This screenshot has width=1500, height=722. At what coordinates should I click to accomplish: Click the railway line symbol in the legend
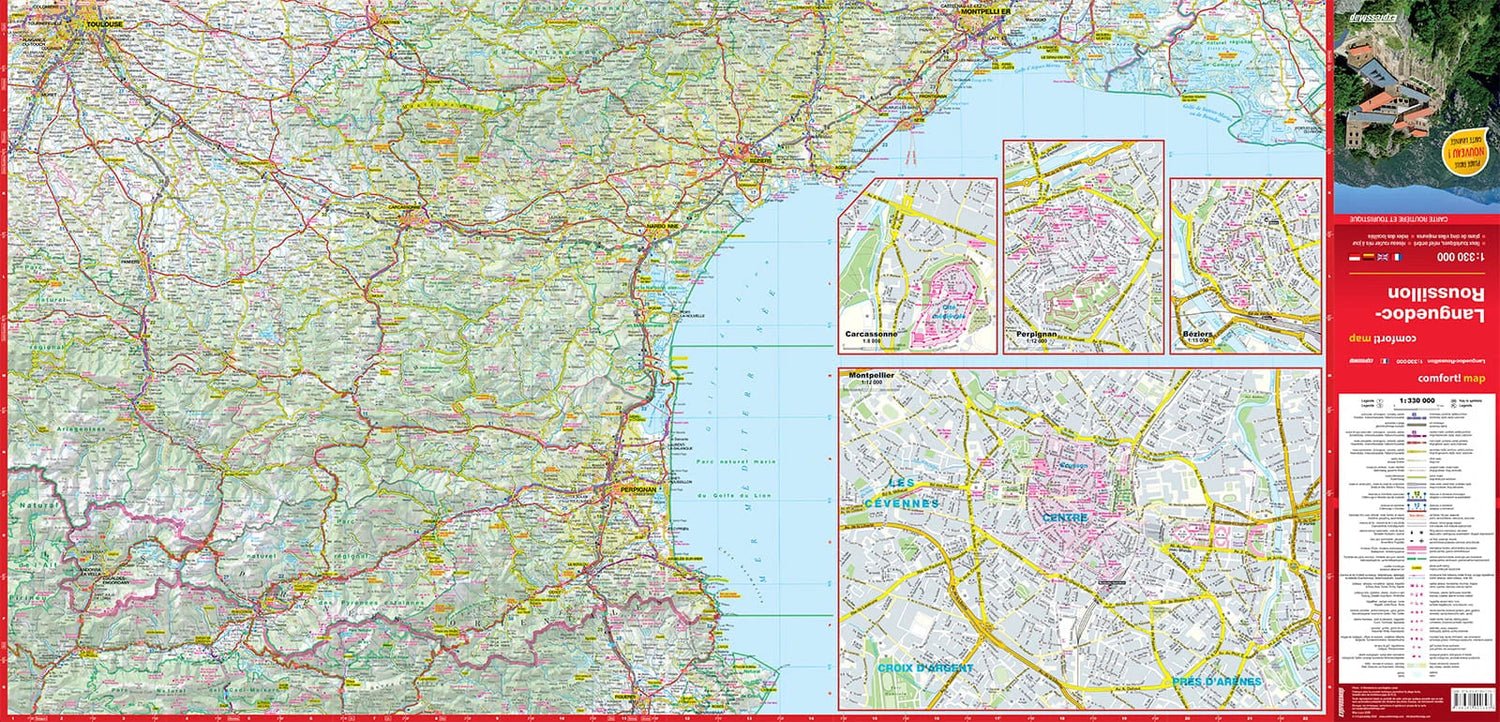pyautogui.click(x=1417, y=484)
